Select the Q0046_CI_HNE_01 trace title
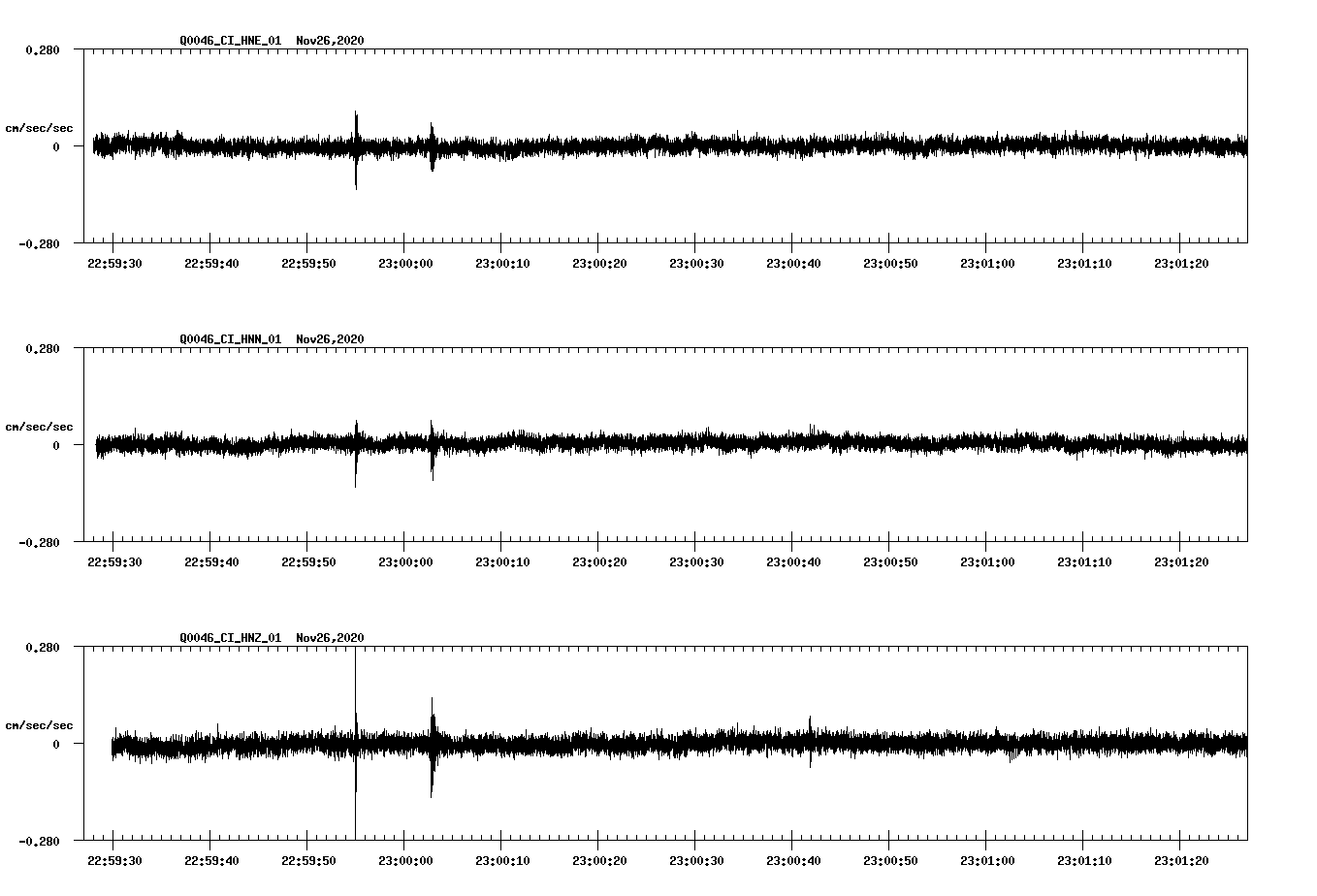The width and height of the screenshot is (1317, 896). [230, 41]
